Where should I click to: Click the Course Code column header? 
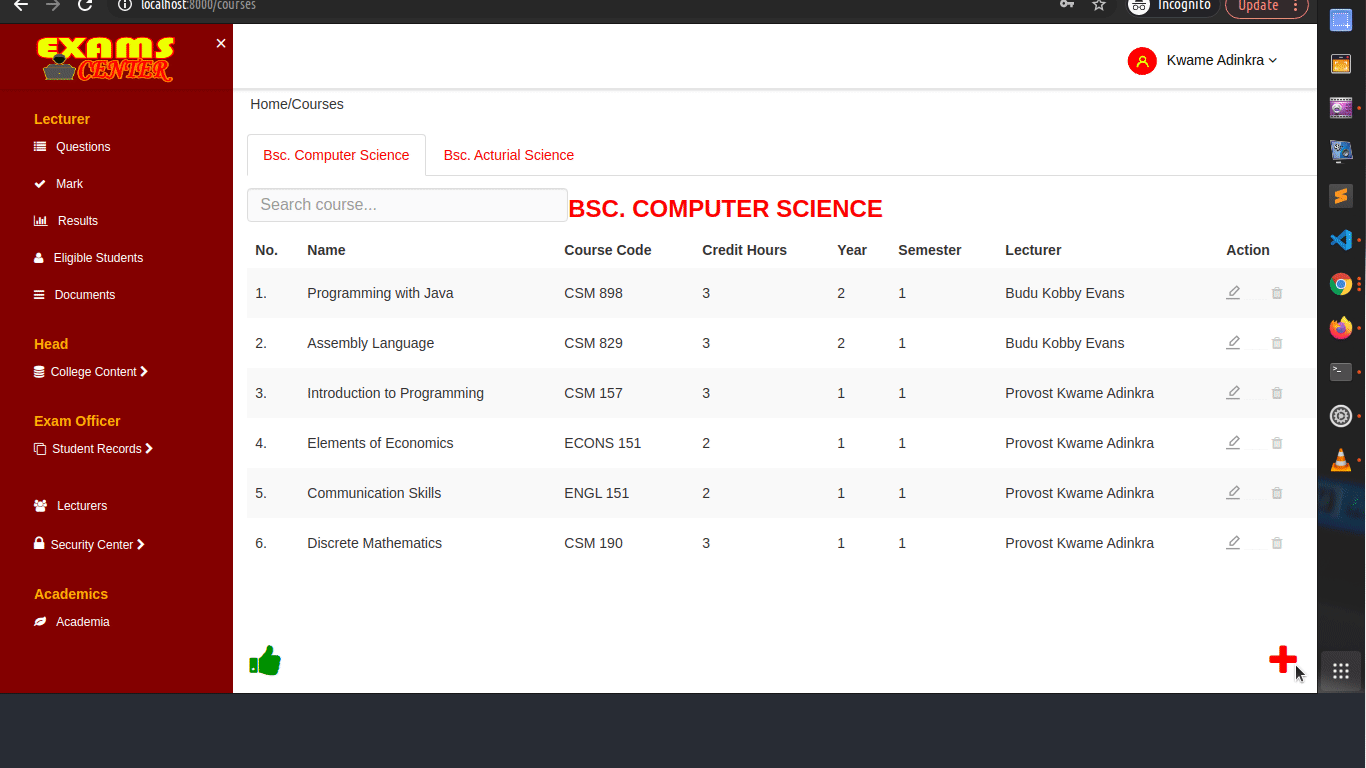pyautogui.click(x=607, y=250)
